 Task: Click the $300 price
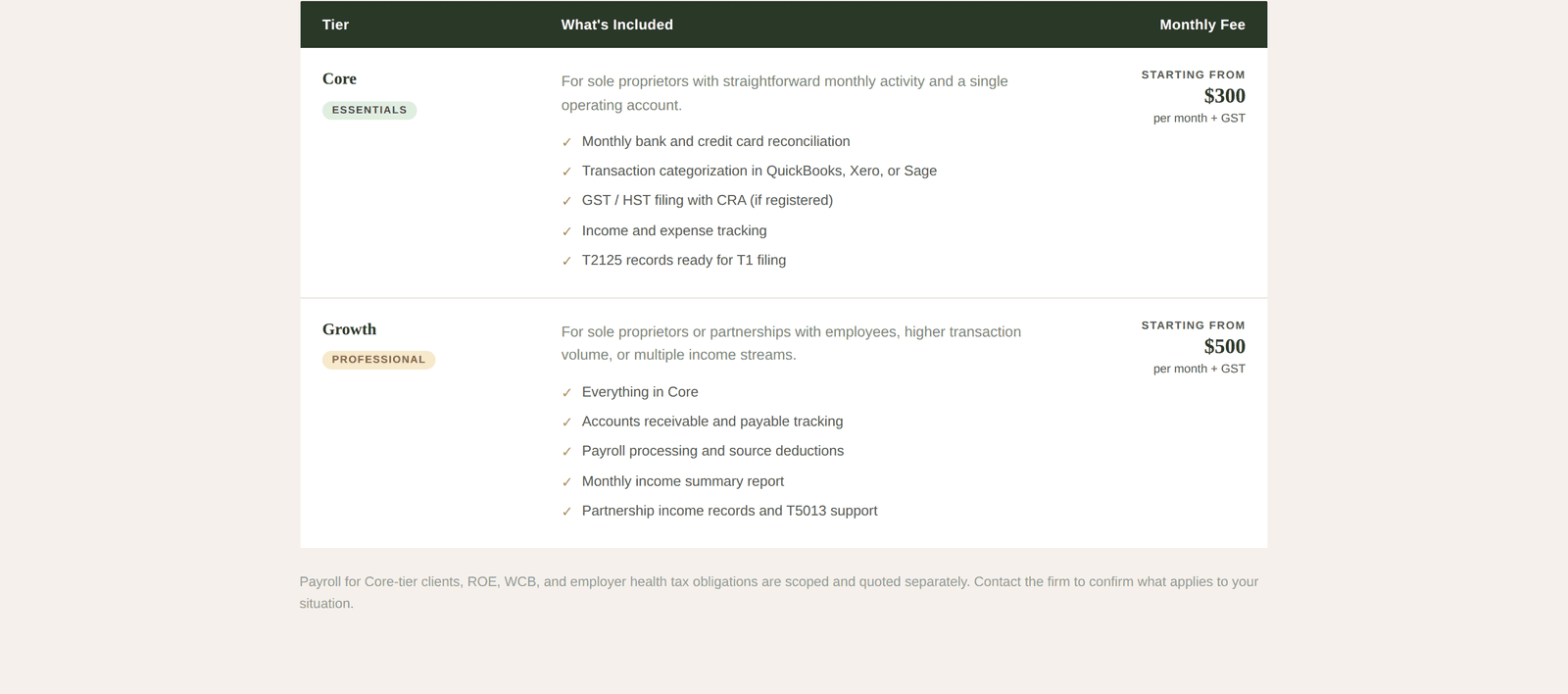click(x=1225, y=96)
